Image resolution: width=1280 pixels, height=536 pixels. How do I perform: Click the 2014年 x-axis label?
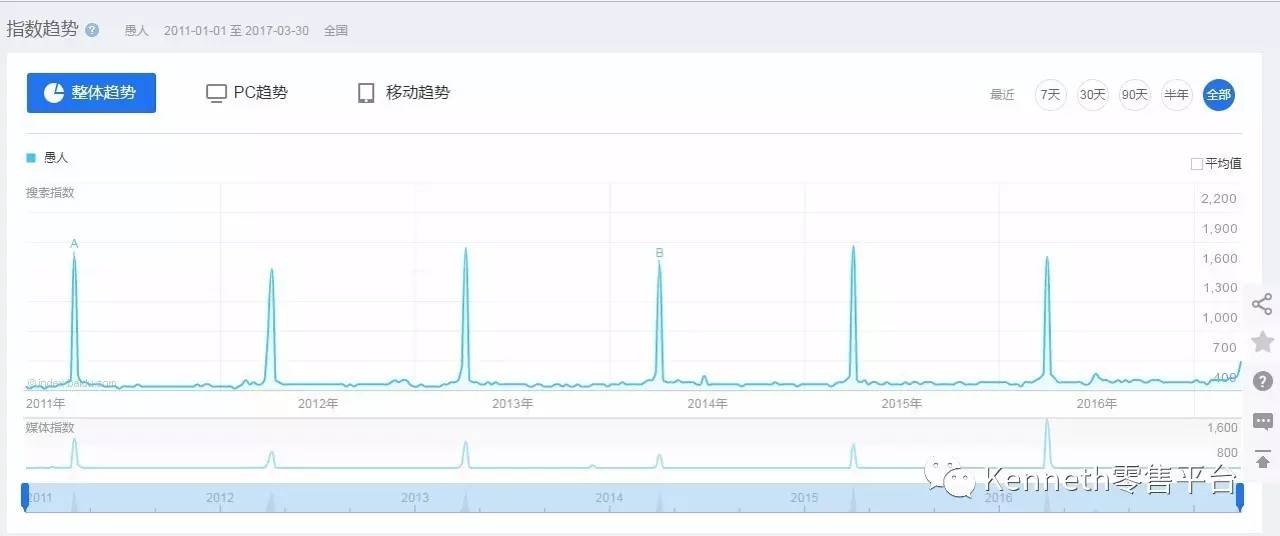pyautogui.click(x=708, y=404)
